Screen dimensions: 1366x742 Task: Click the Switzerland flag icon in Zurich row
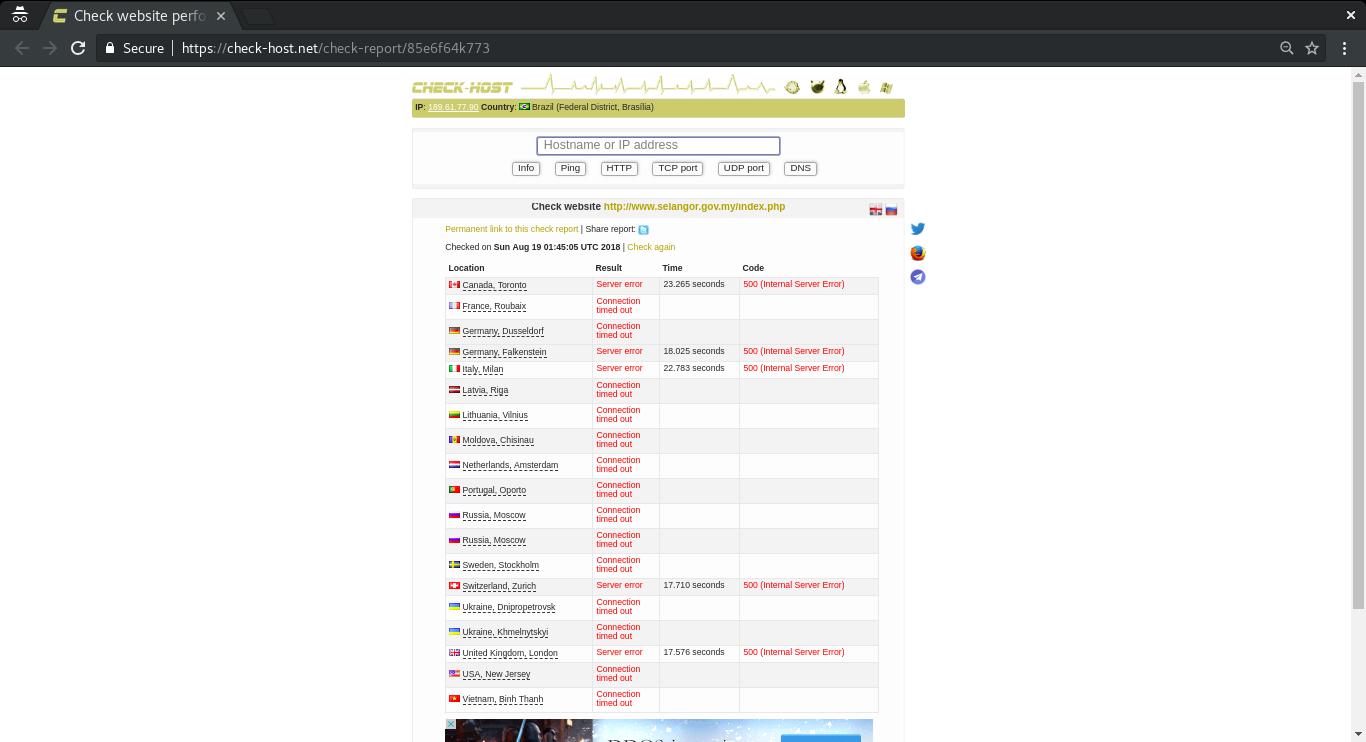coord(454,586)
